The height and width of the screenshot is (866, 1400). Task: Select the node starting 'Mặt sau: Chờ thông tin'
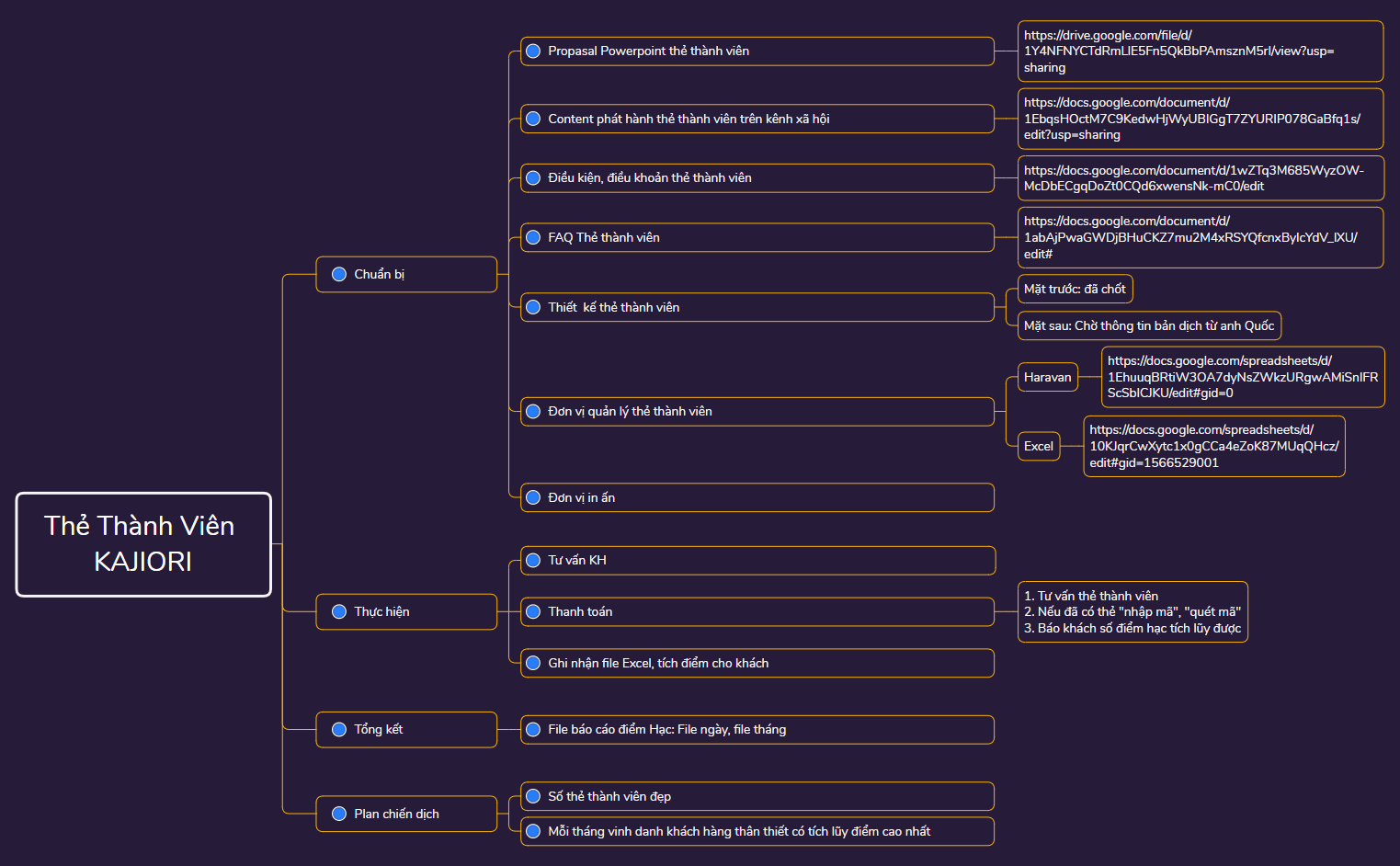(1149, 325)
